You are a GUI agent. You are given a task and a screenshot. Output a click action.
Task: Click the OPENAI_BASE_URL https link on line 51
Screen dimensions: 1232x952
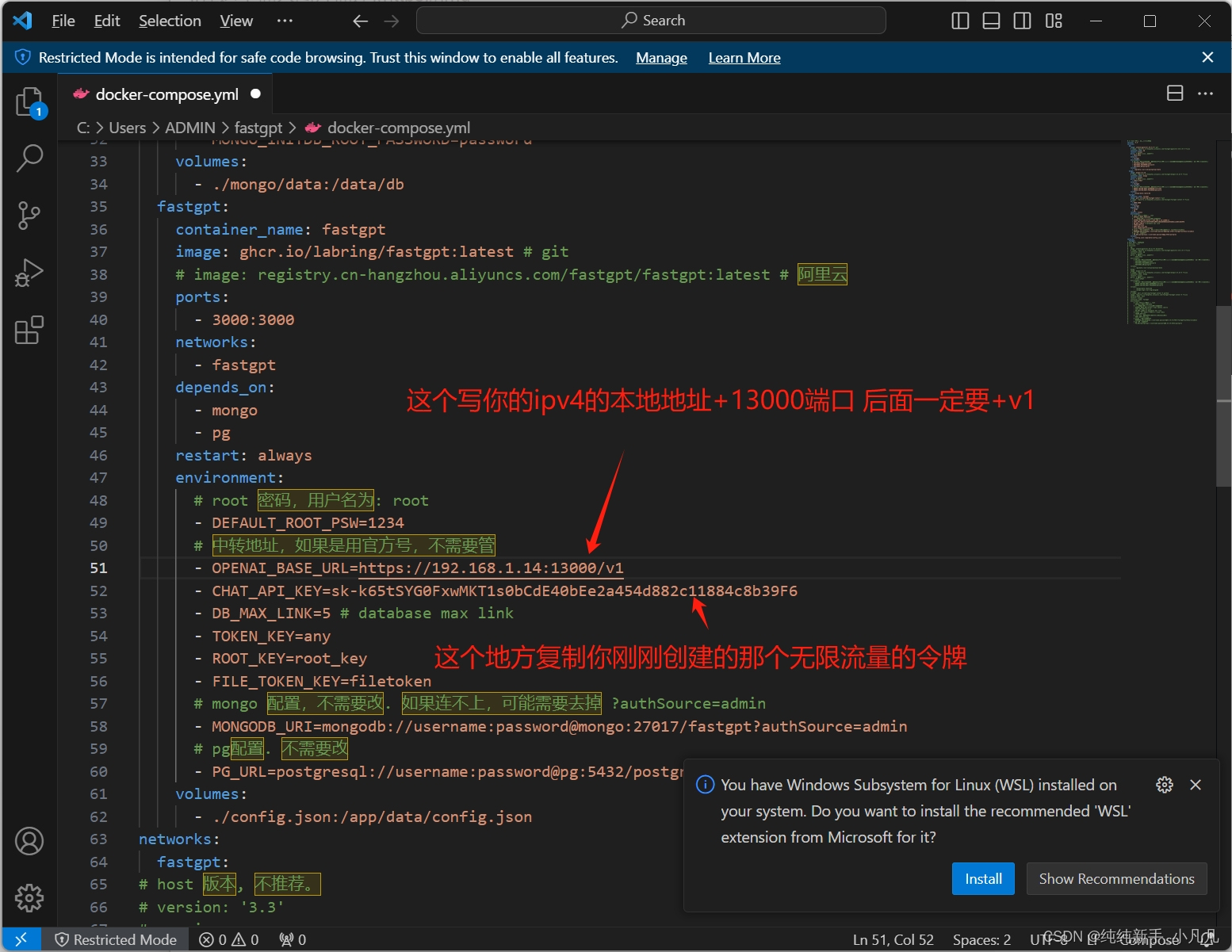[491, 568]
